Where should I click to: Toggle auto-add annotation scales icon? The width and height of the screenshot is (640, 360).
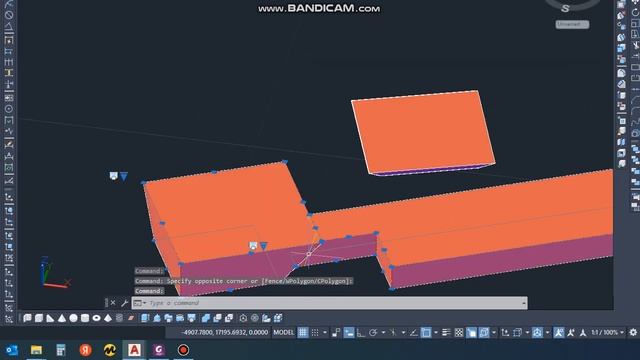pos(571,333)
